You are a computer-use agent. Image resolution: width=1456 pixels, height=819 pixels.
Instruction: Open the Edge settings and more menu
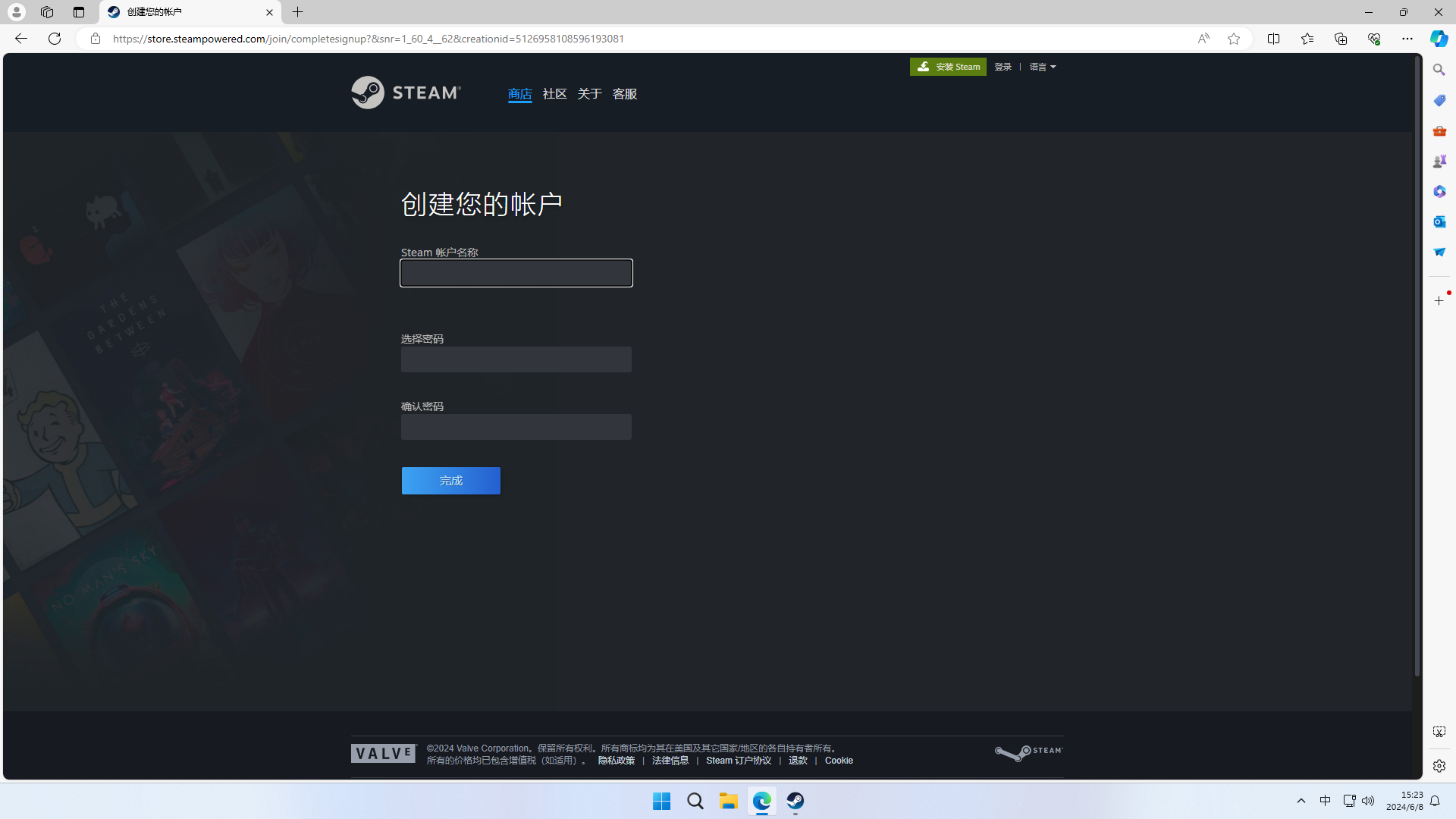[x=1407, y=39]
